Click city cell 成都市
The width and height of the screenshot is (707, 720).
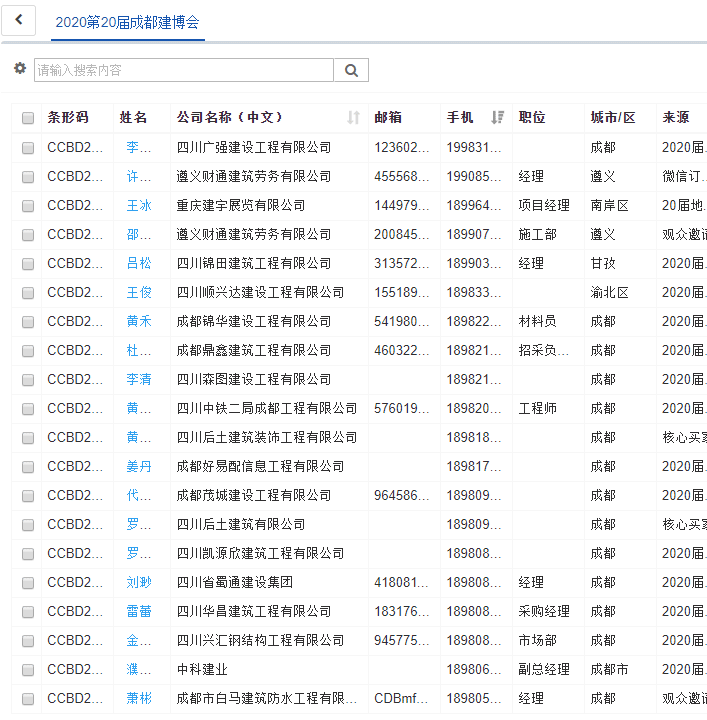(x=609, y=669)
